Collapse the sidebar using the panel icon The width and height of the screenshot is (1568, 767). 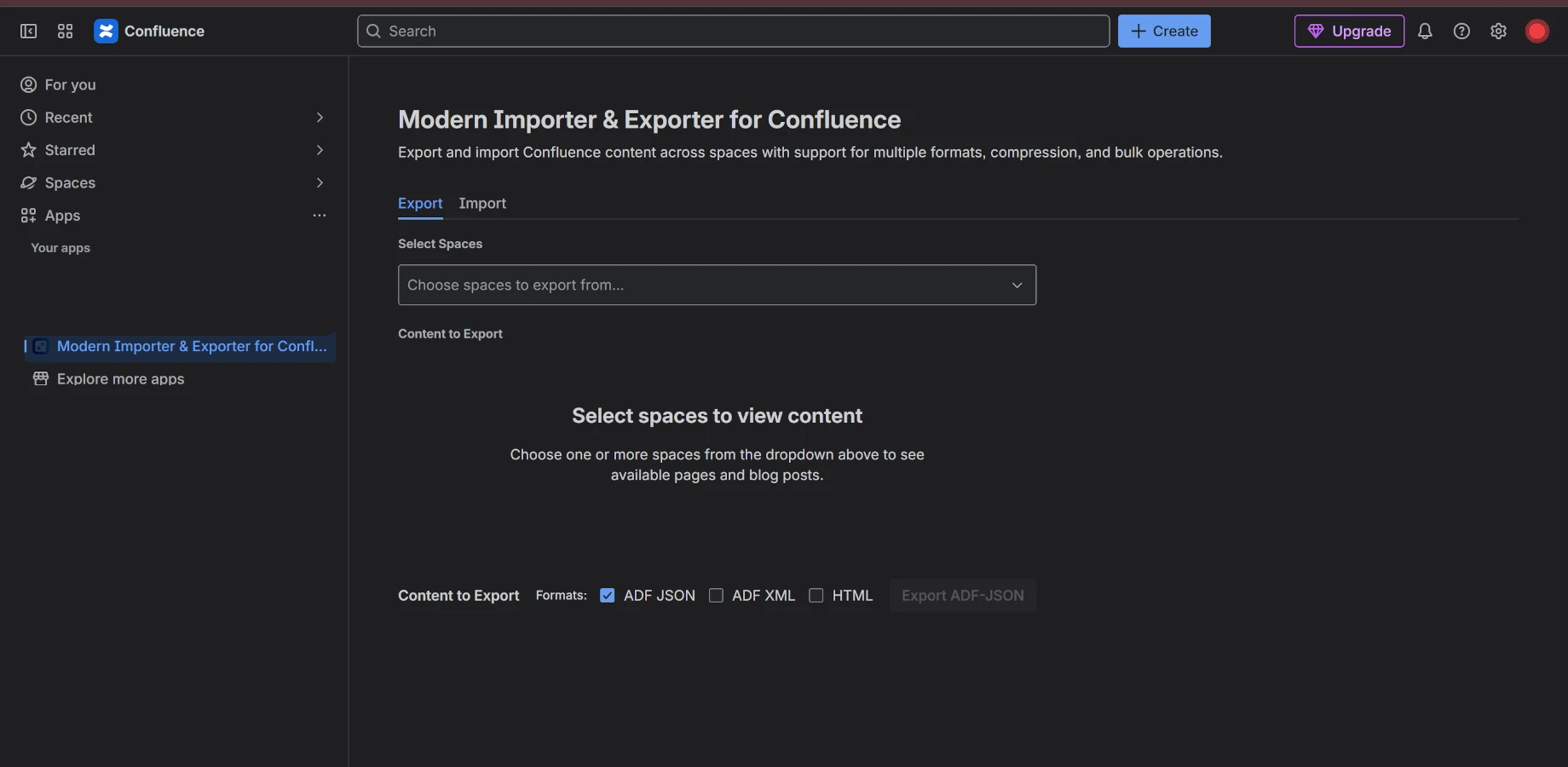coord(28,31)
